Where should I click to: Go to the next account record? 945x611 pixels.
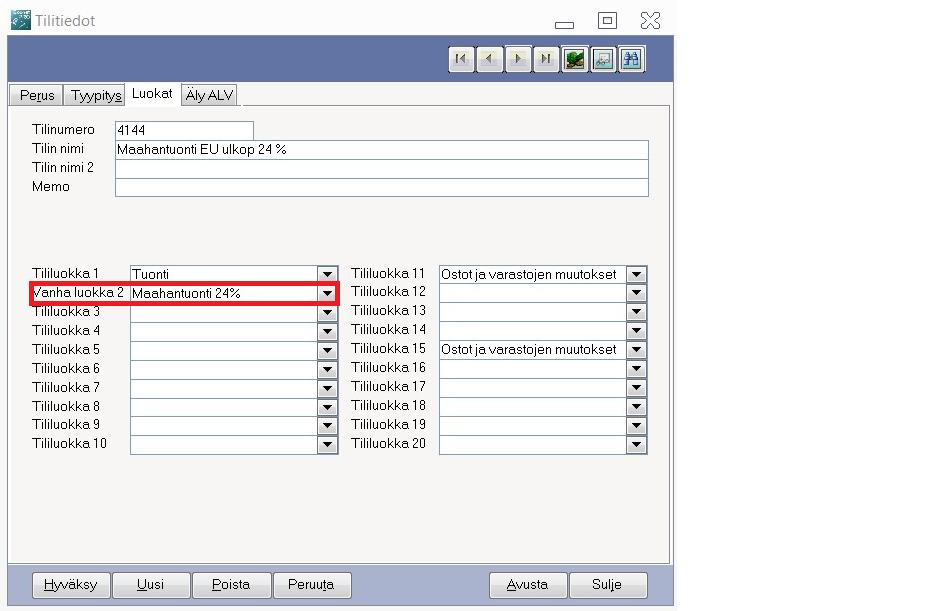pyautogui.click(x=518, y=59)
